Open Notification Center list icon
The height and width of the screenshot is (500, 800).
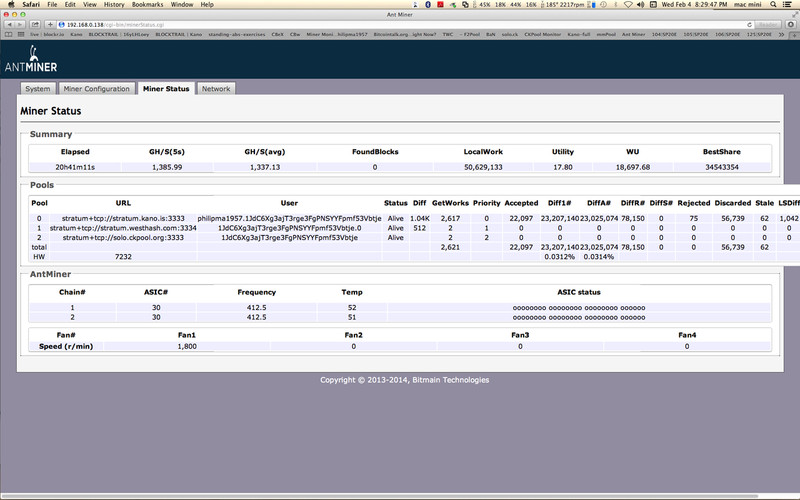click(789, 4)
